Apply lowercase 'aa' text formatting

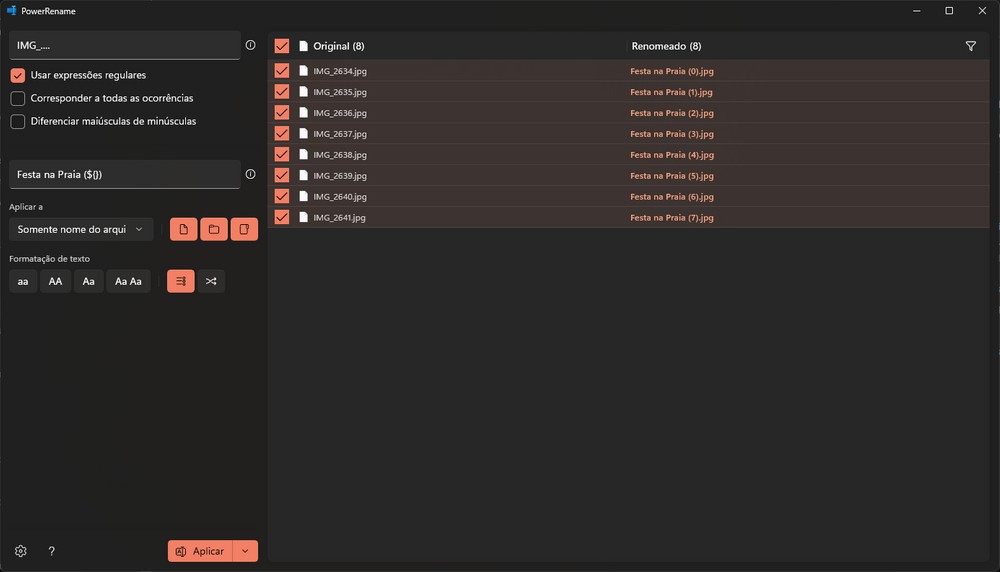pos(23,282)
